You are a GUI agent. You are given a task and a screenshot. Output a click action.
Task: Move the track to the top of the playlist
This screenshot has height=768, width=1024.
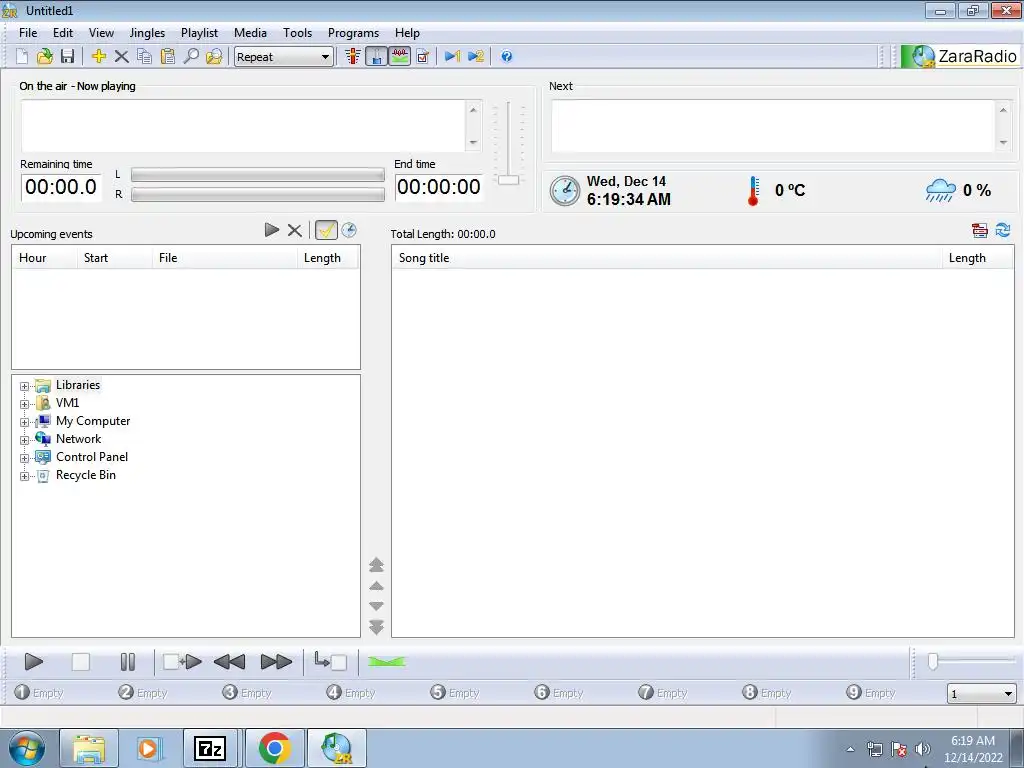(x=376, y=565)
